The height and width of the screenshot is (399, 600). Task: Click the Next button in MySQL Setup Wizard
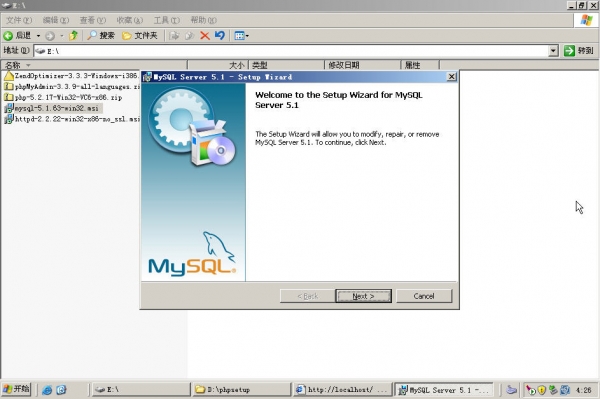point(363,296)
